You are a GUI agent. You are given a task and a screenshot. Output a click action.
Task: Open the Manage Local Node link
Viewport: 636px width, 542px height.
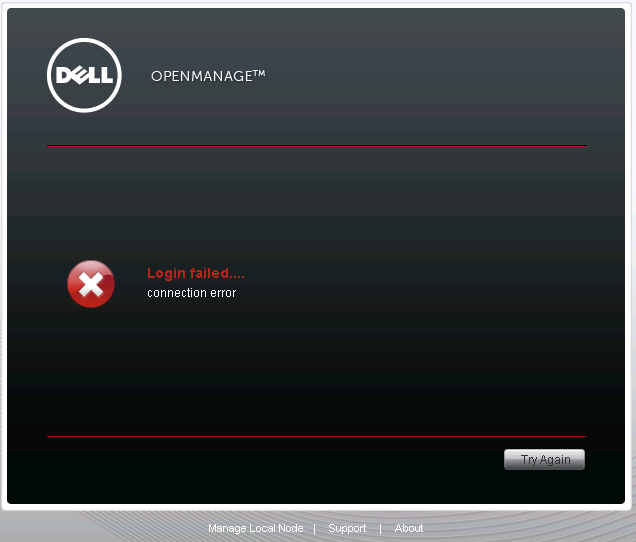(x=255, y=528)
